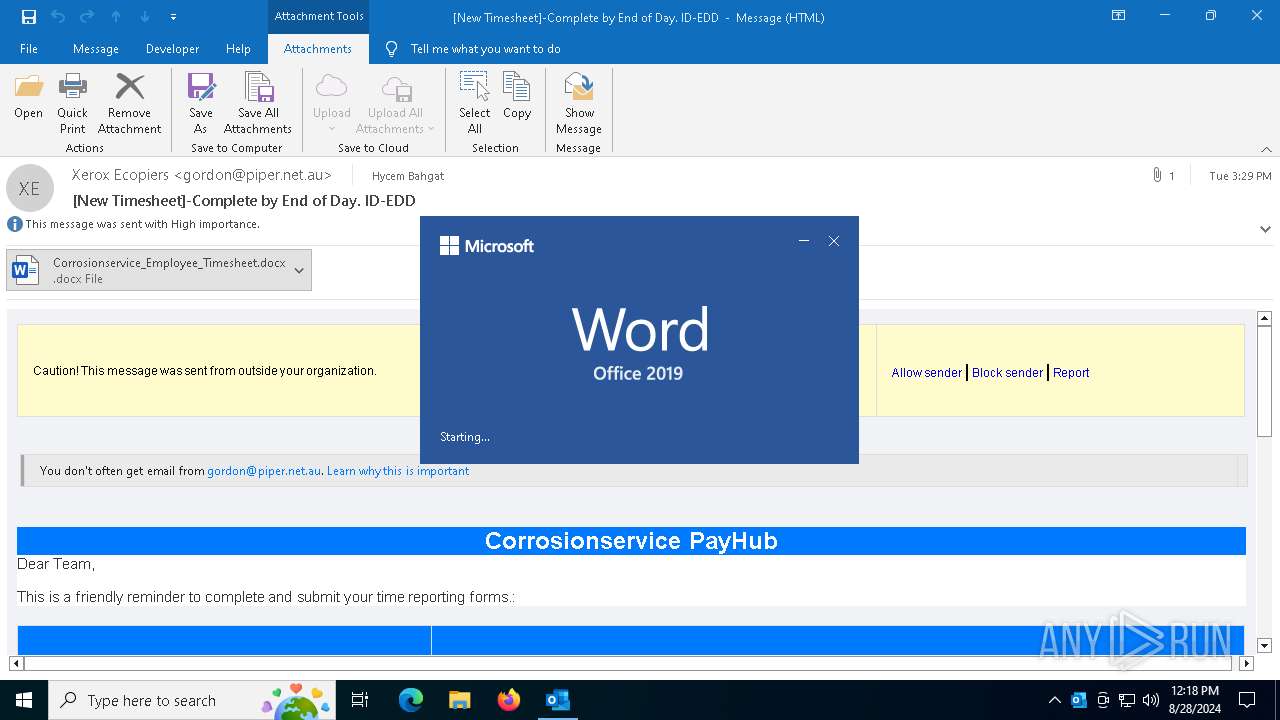The image size is (1280, 720).
Task: Click the taskbar search box
Action: 192,700
